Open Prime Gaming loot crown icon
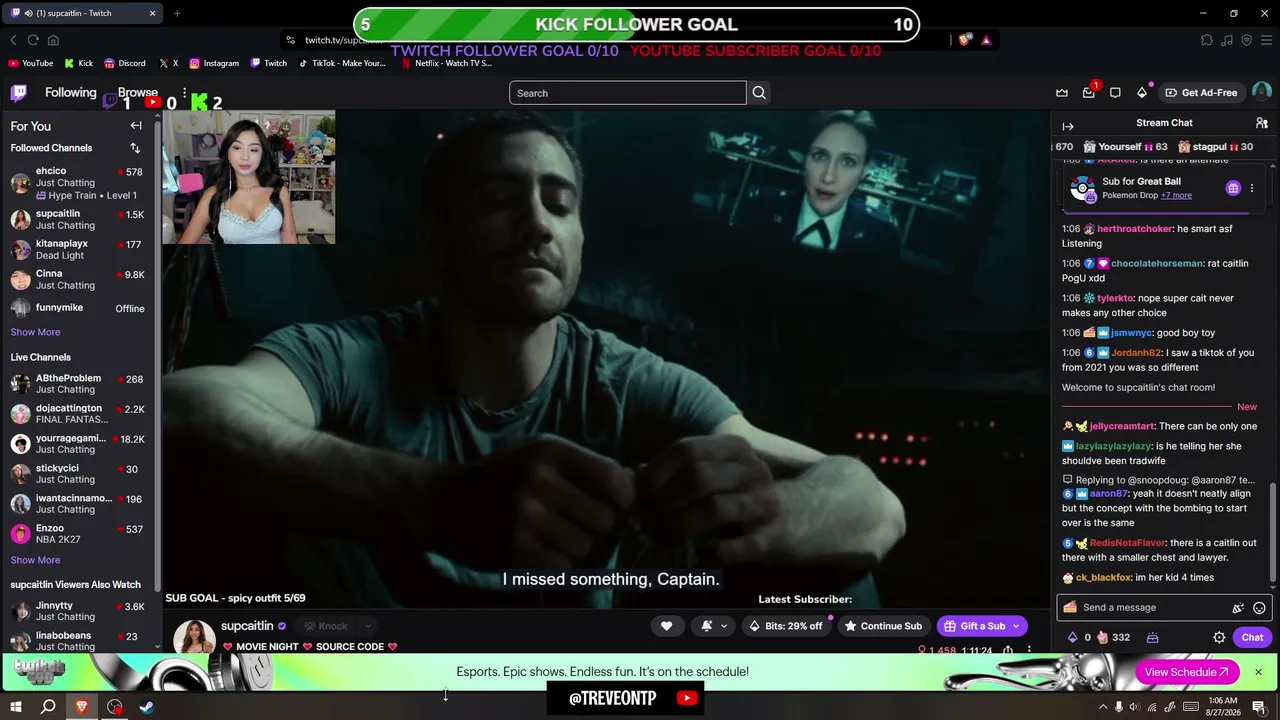Image resolution: width=1280 pixels, height=720 pixels. 1062,93
